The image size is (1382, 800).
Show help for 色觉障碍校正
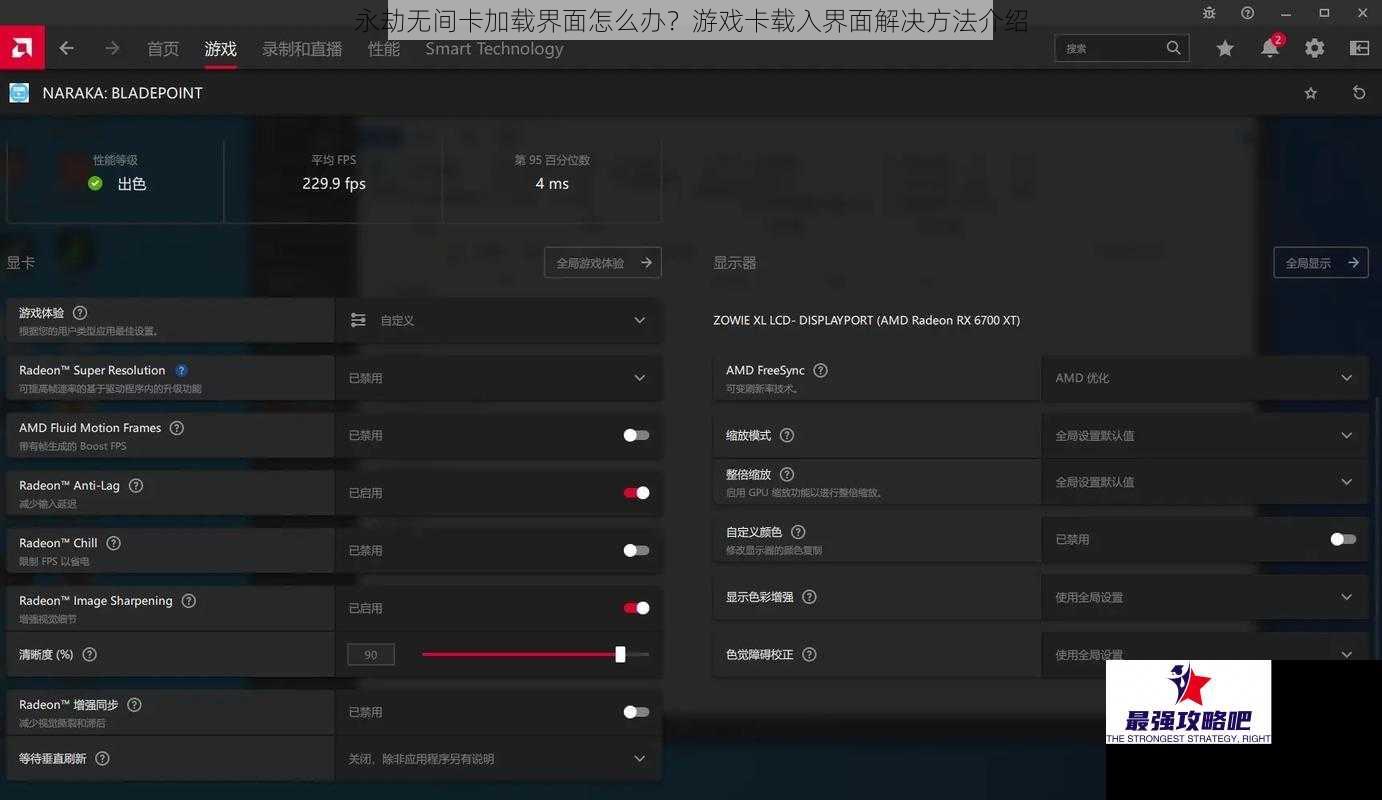810,654
